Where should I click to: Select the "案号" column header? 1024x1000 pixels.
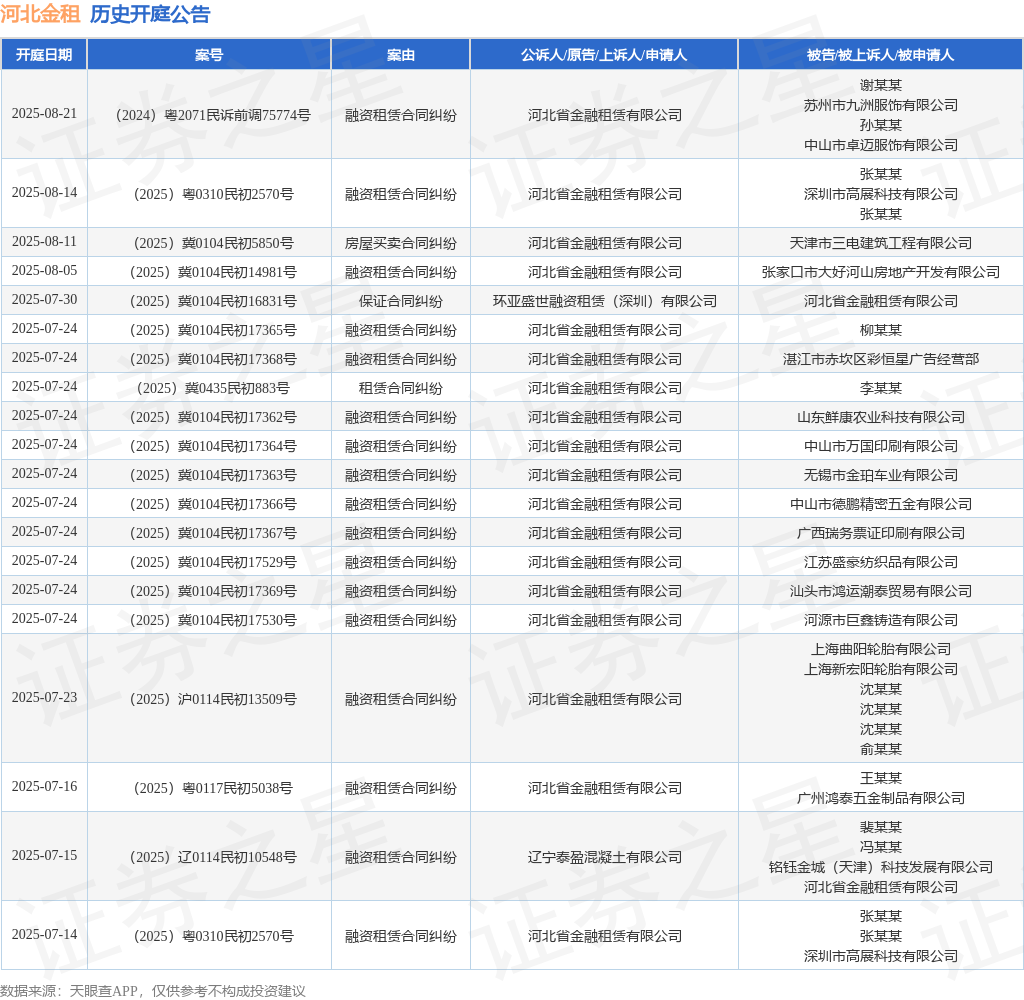click(x=209, y=55)
